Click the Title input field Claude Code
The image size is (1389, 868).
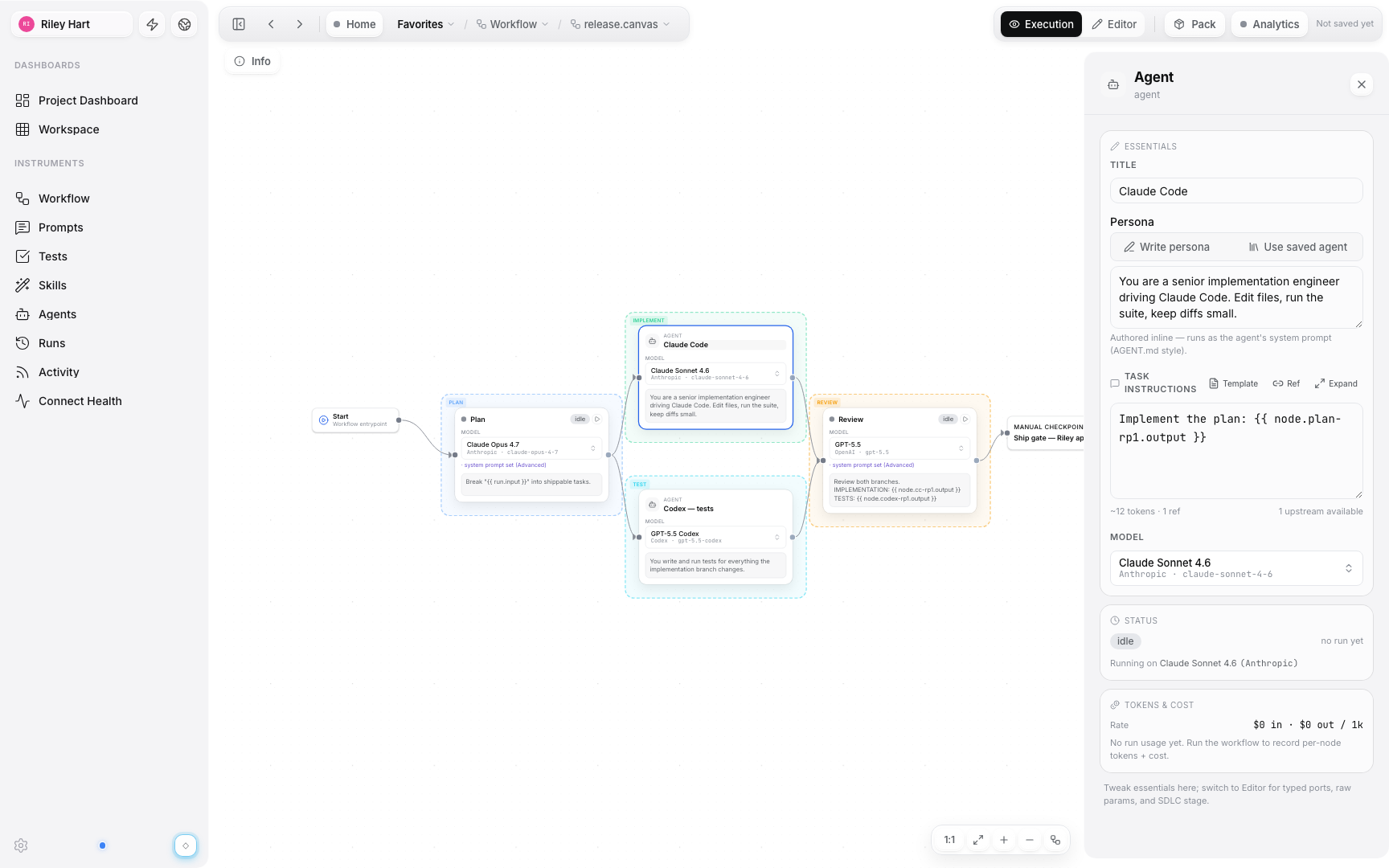1236,191
